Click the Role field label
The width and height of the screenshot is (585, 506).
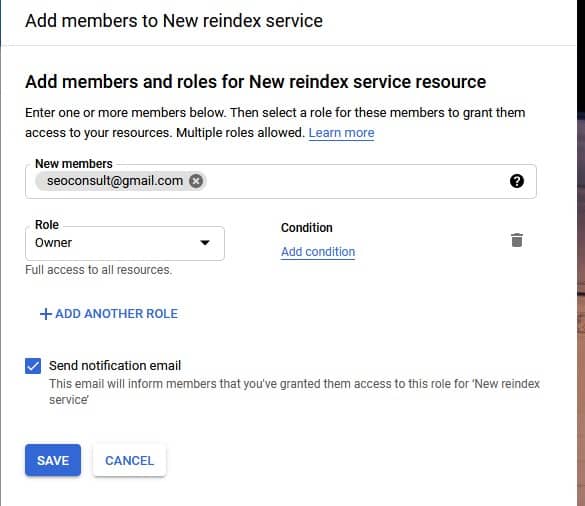click(x=47, y=225)
